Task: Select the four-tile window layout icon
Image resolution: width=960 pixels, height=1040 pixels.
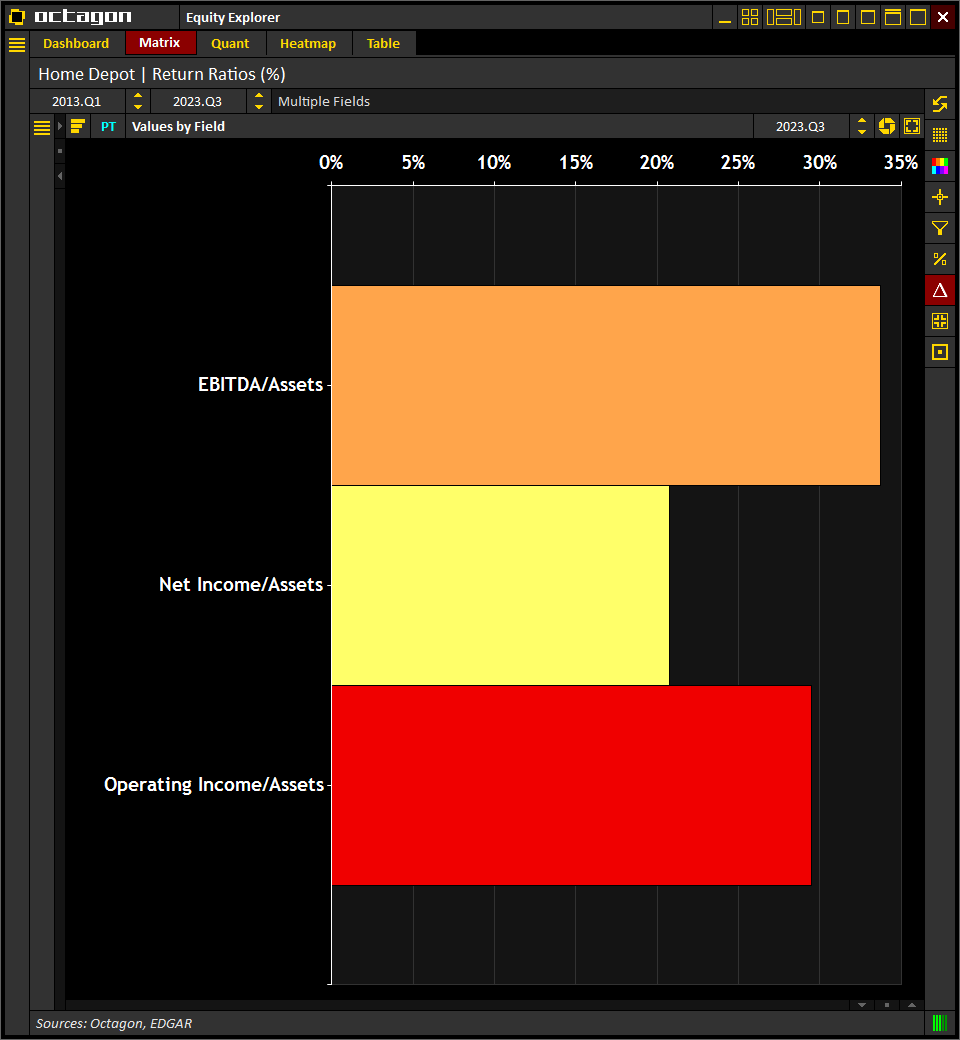Action: click(750, 17)
